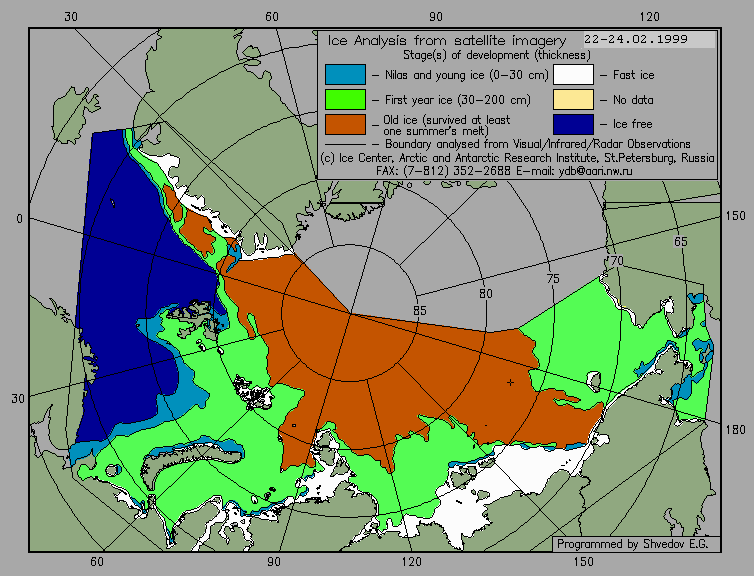Click the bottom-edge longitude label 60
The image size is (754, 576).
pyautogui.click(x=97, y=562)
